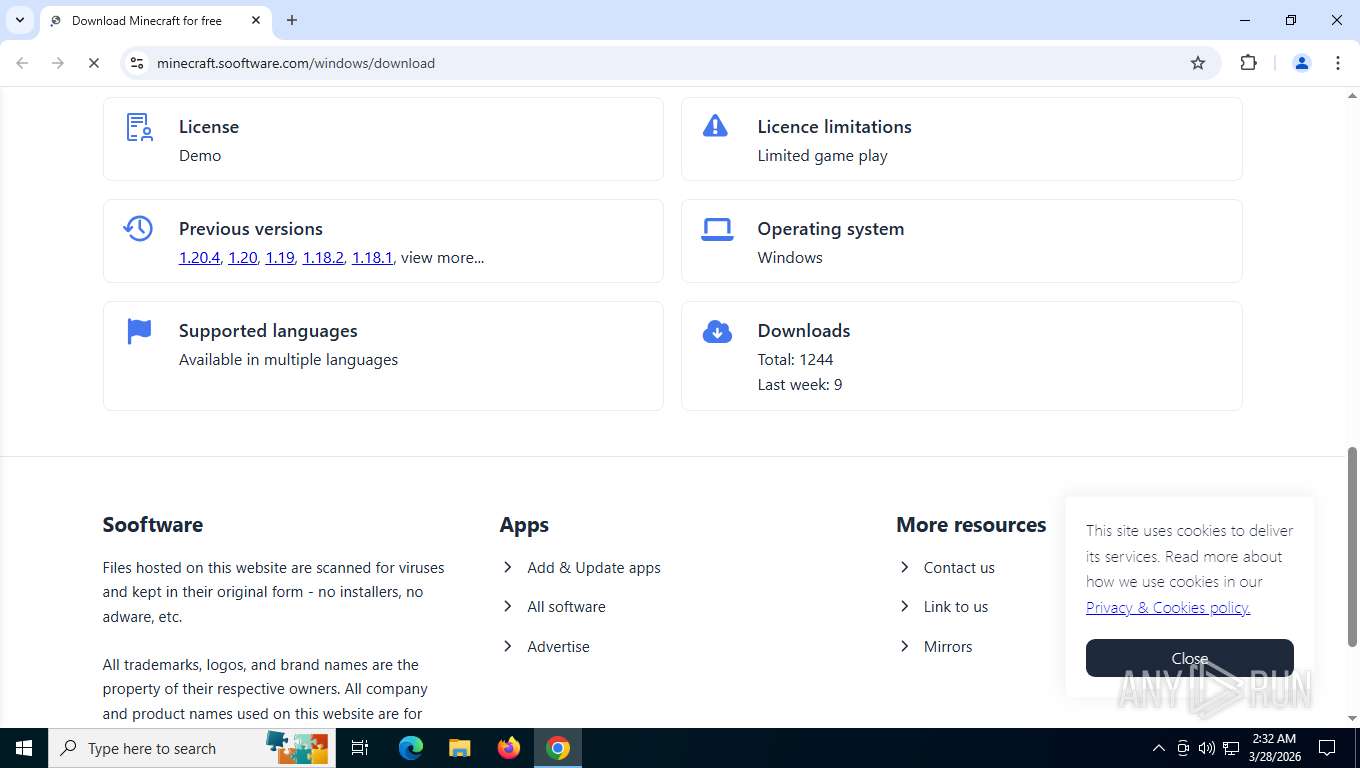Open the Advertise link
The width and height of the screenshot is (1360, 768).
point(558,646)
